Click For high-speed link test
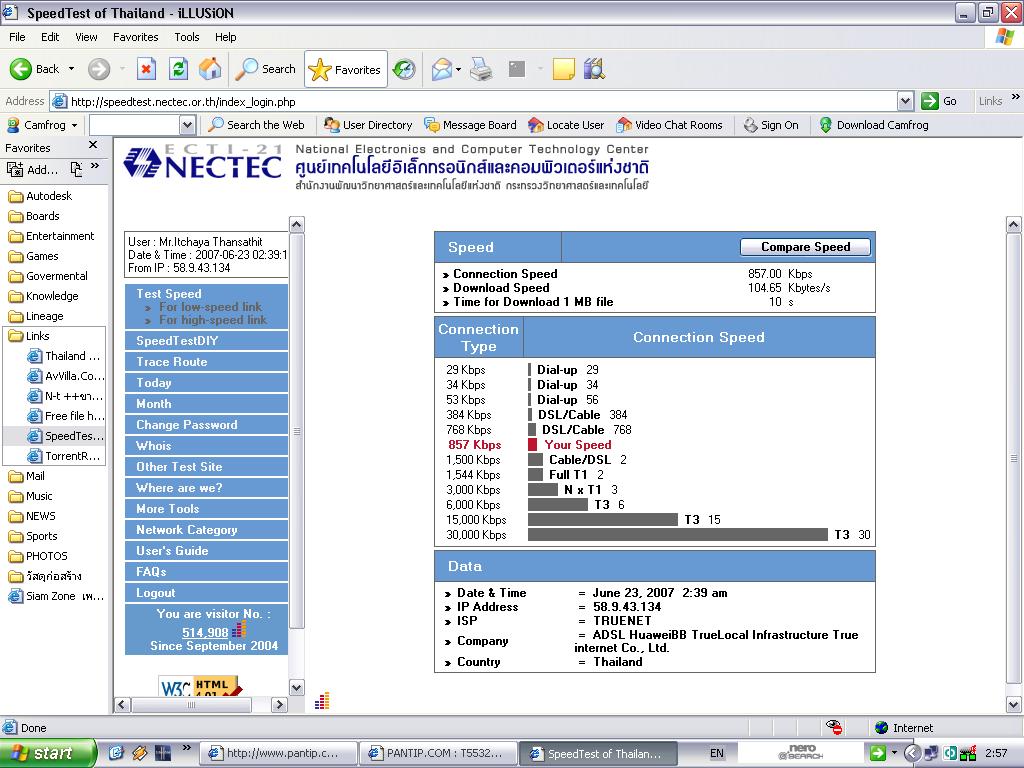The width and height of the screenshot is (1024, 768). click(x=213, y=320)
